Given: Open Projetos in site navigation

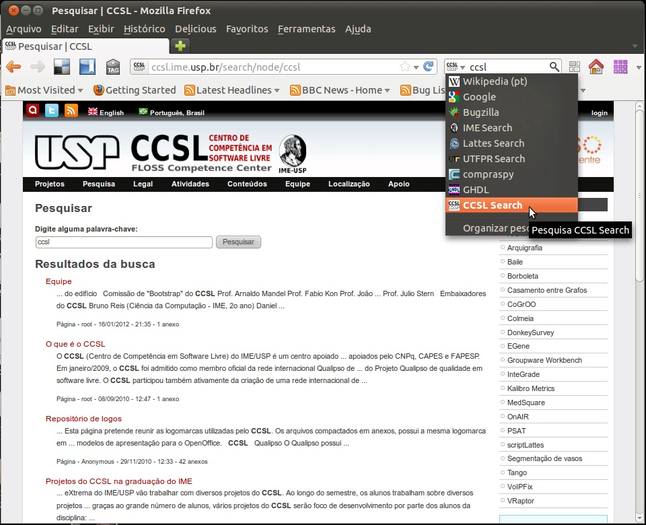Looking at the screenshot, I should pos(49,184).
